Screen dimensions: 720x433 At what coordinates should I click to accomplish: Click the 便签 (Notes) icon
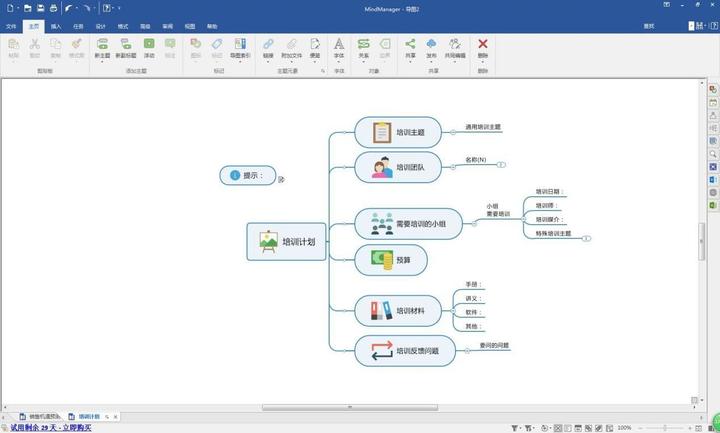[x=315, y=44]
